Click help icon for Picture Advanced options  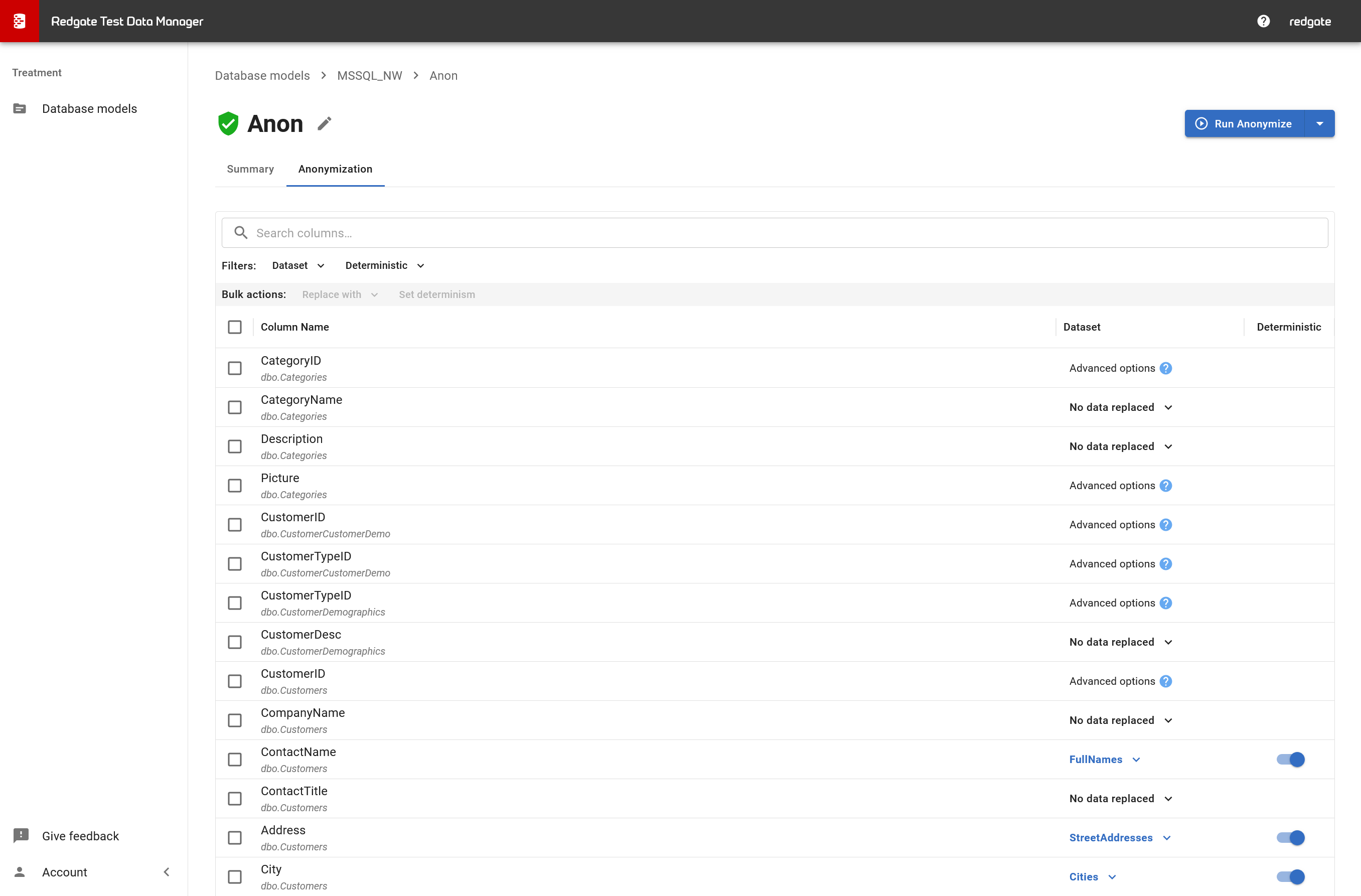coord(1166,486)
